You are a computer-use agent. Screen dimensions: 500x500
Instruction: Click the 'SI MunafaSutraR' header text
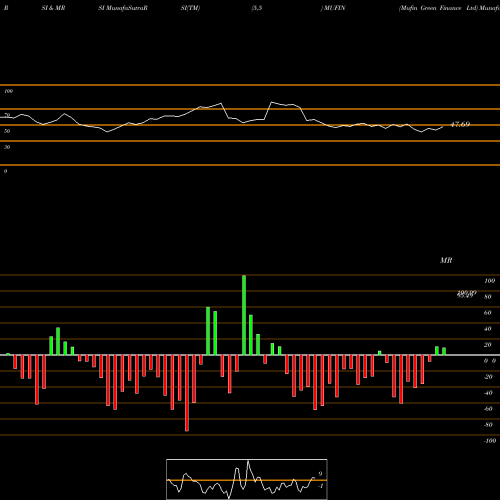pos(123,8)
